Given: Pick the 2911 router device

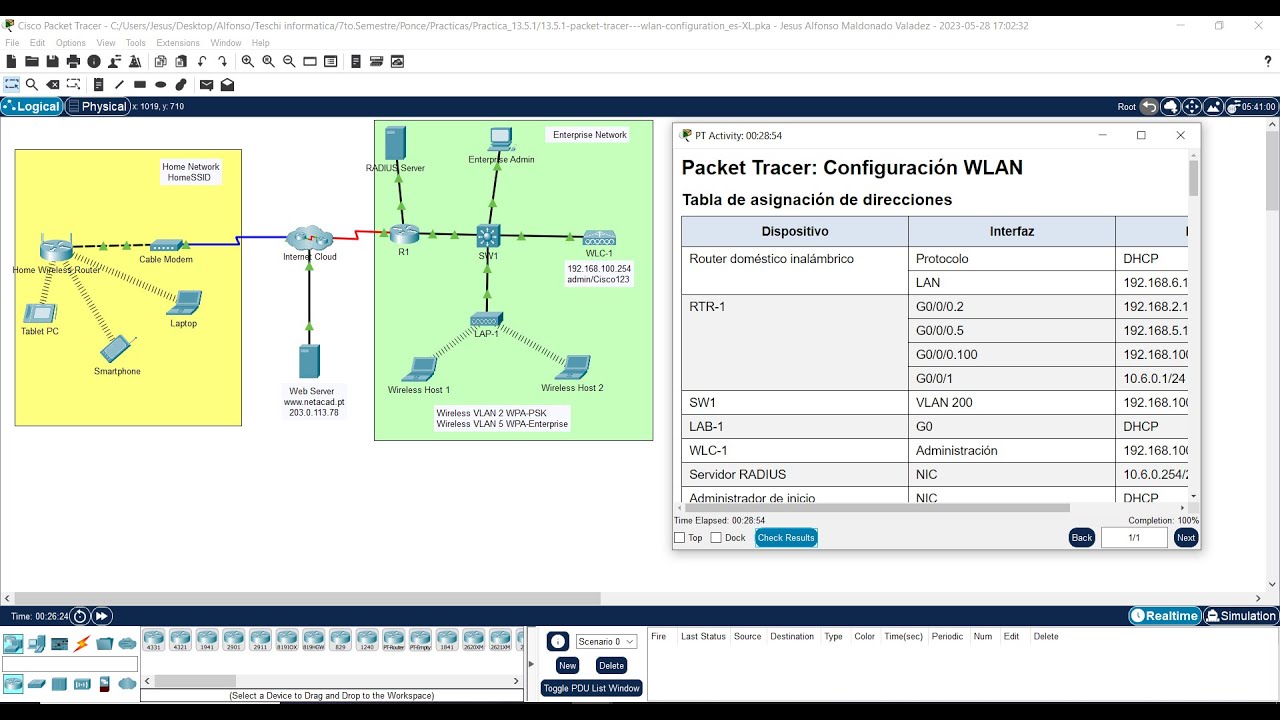Looking at the screenshot, I should click(260, 640).
